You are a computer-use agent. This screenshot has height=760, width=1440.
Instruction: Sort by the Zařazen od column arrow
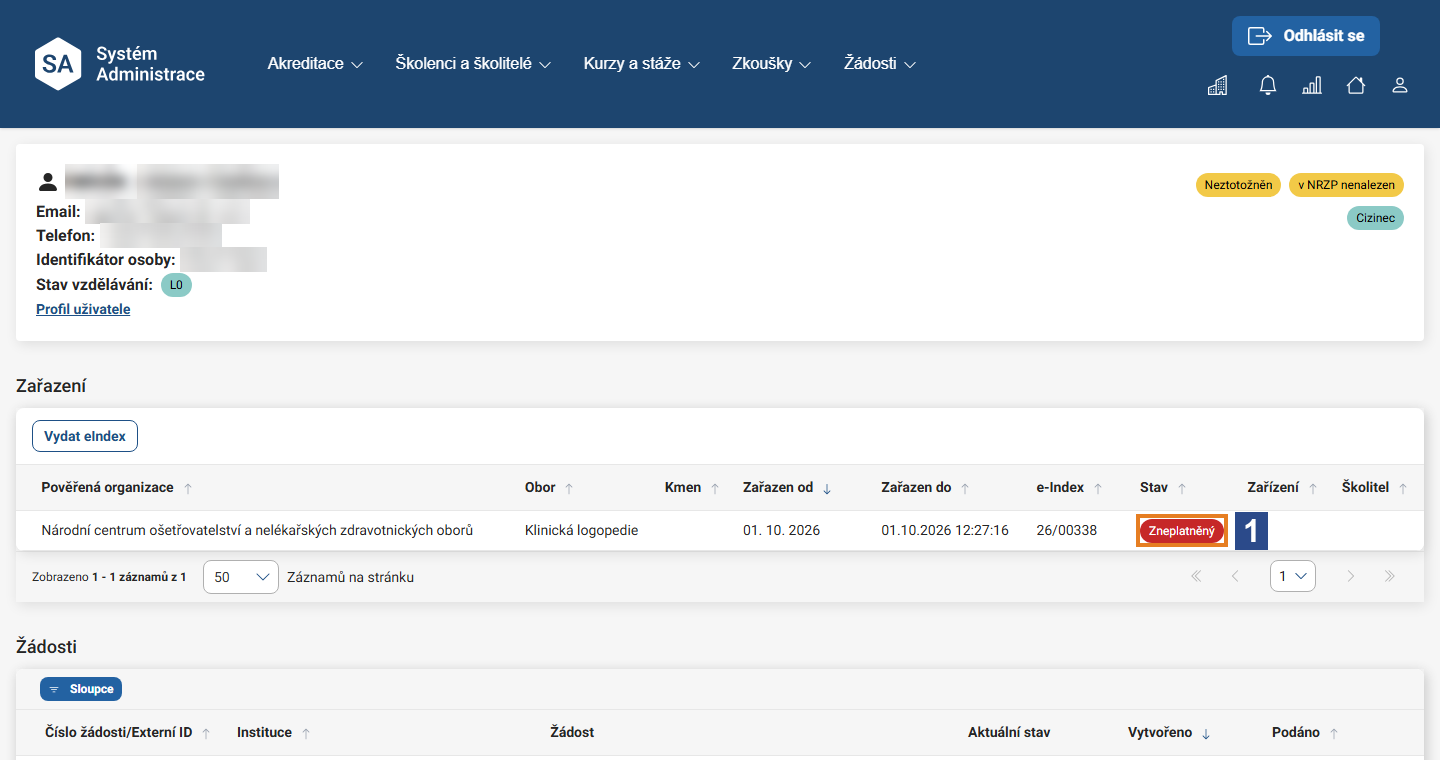point(827,488)
